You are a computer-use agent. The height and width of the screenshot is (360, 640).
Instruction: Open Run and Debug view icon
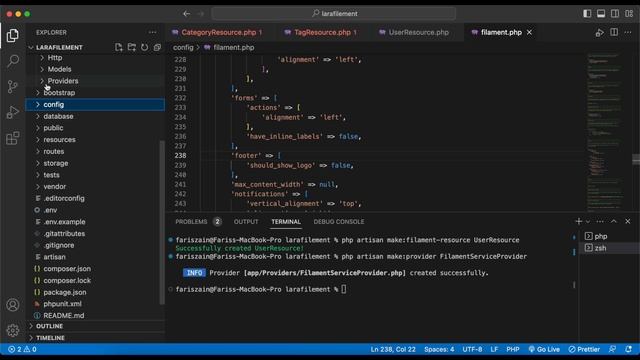coord(13,112)
